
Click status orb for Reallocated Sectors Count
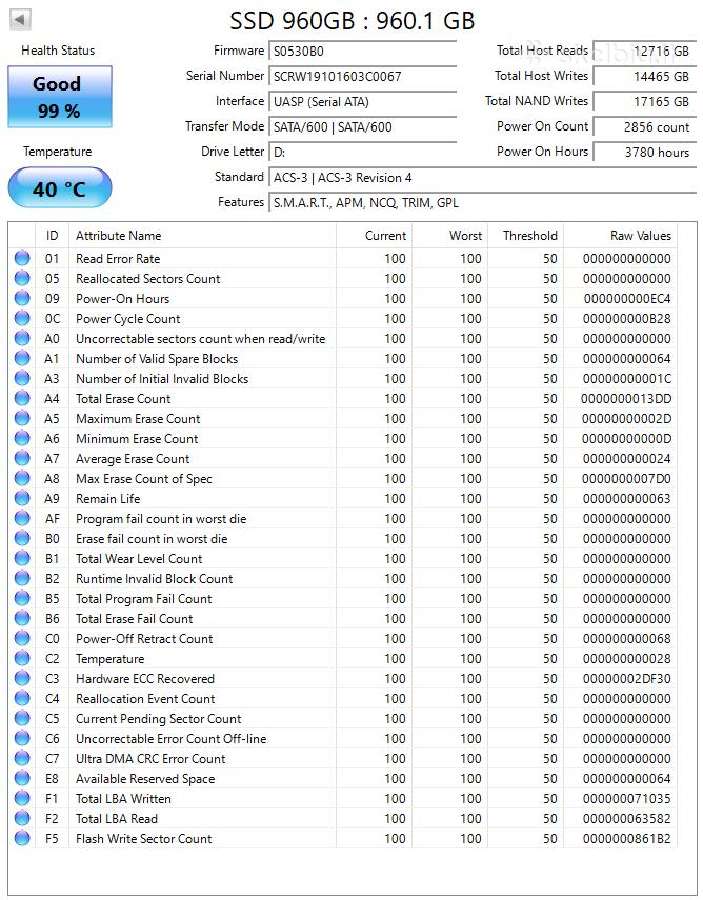tap(22, 278)
